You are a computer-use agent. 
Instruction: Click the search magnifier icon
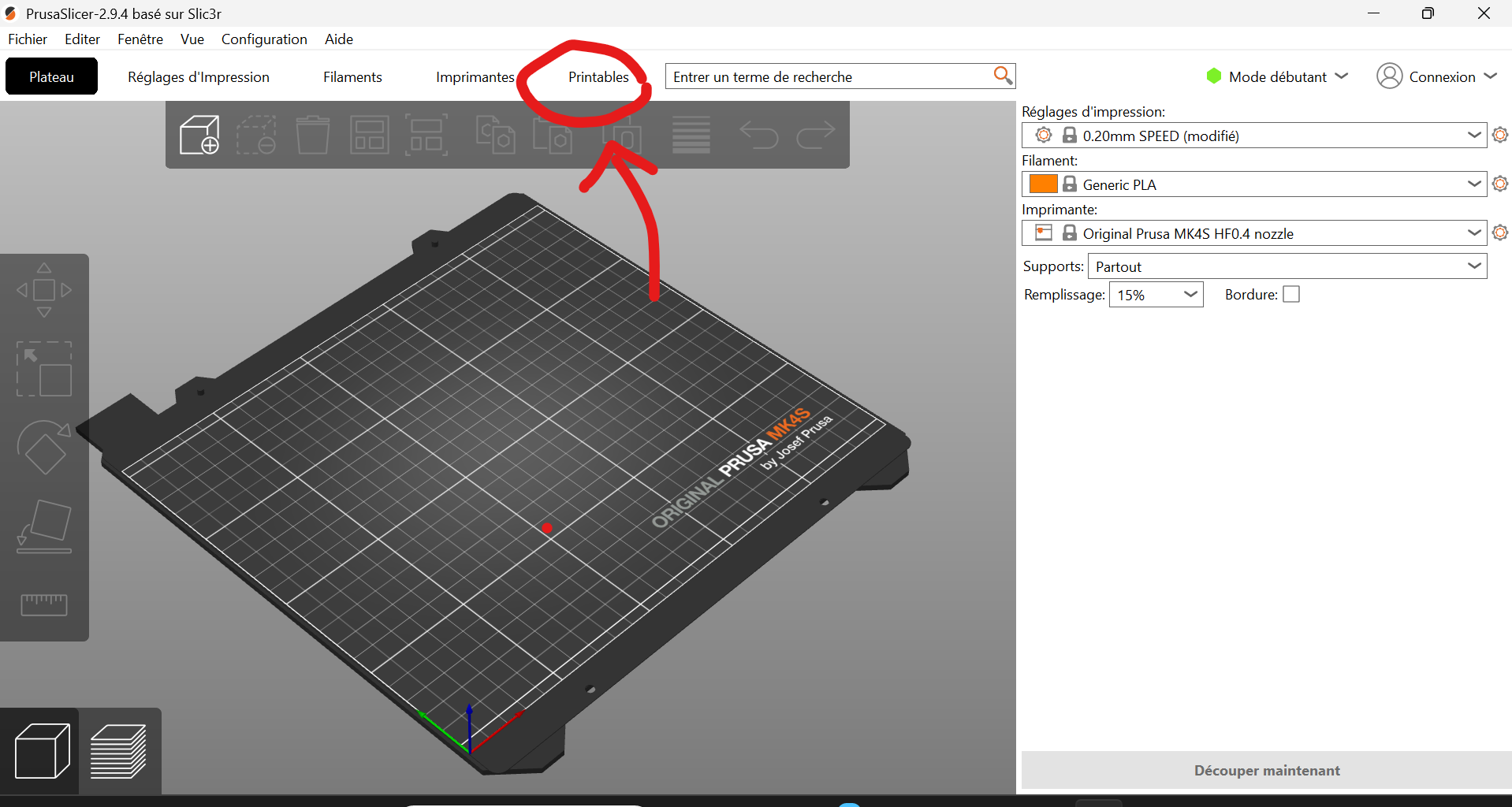pos(1002,76)
